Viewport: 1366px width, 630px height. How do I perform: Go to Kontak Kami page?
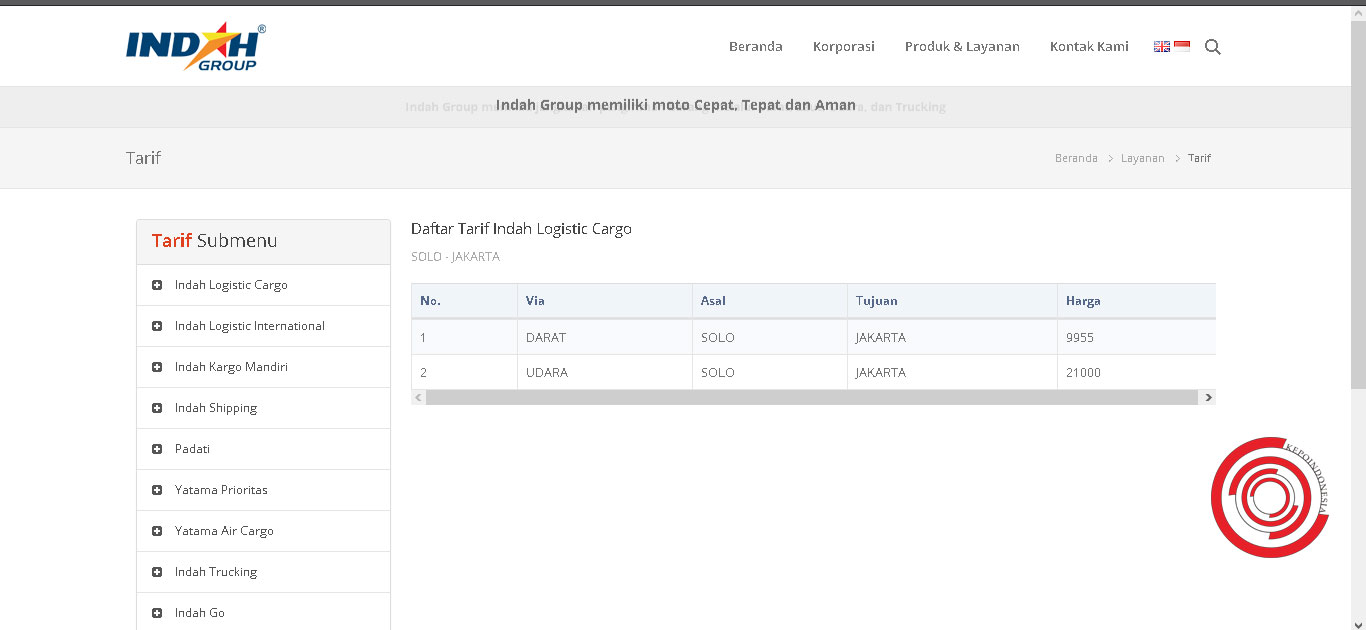(1089, 47)
